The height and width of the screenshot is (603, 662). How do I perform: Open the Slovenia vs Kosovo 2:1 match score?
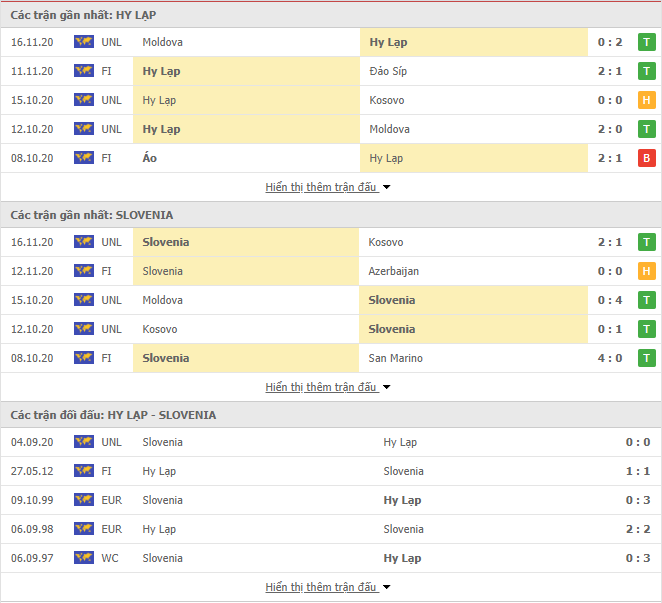[x=610, y=242]
